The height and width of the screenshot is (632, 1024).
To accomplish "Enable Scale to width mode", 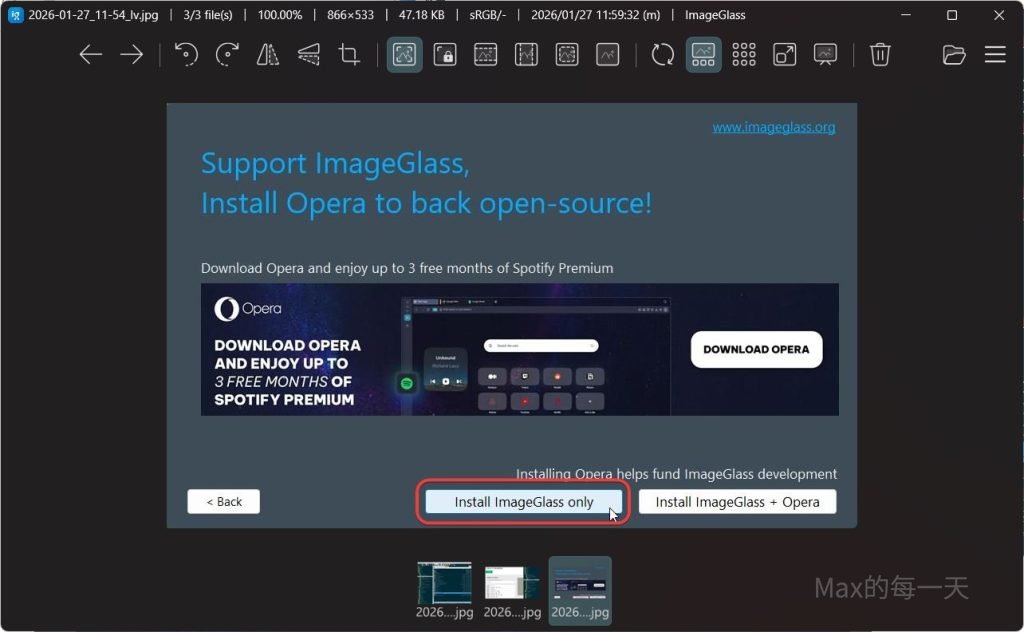I will (486, 55).
